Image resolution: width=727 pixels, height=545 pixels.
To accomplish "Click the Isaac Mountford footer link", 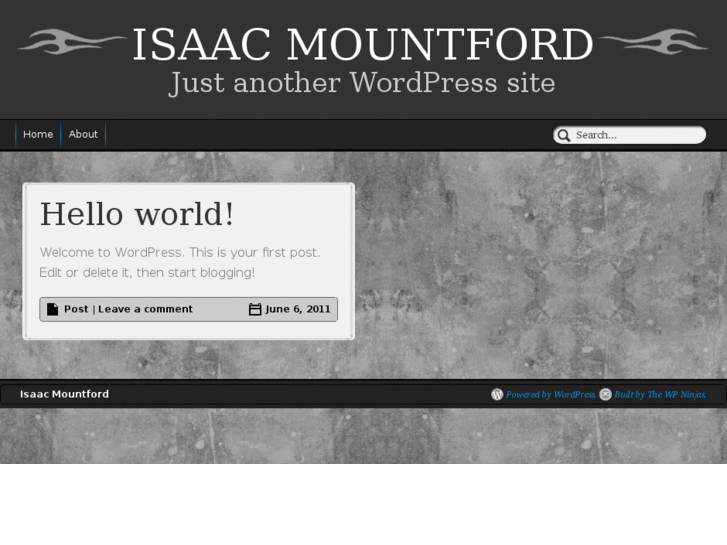I will (64, 394).
